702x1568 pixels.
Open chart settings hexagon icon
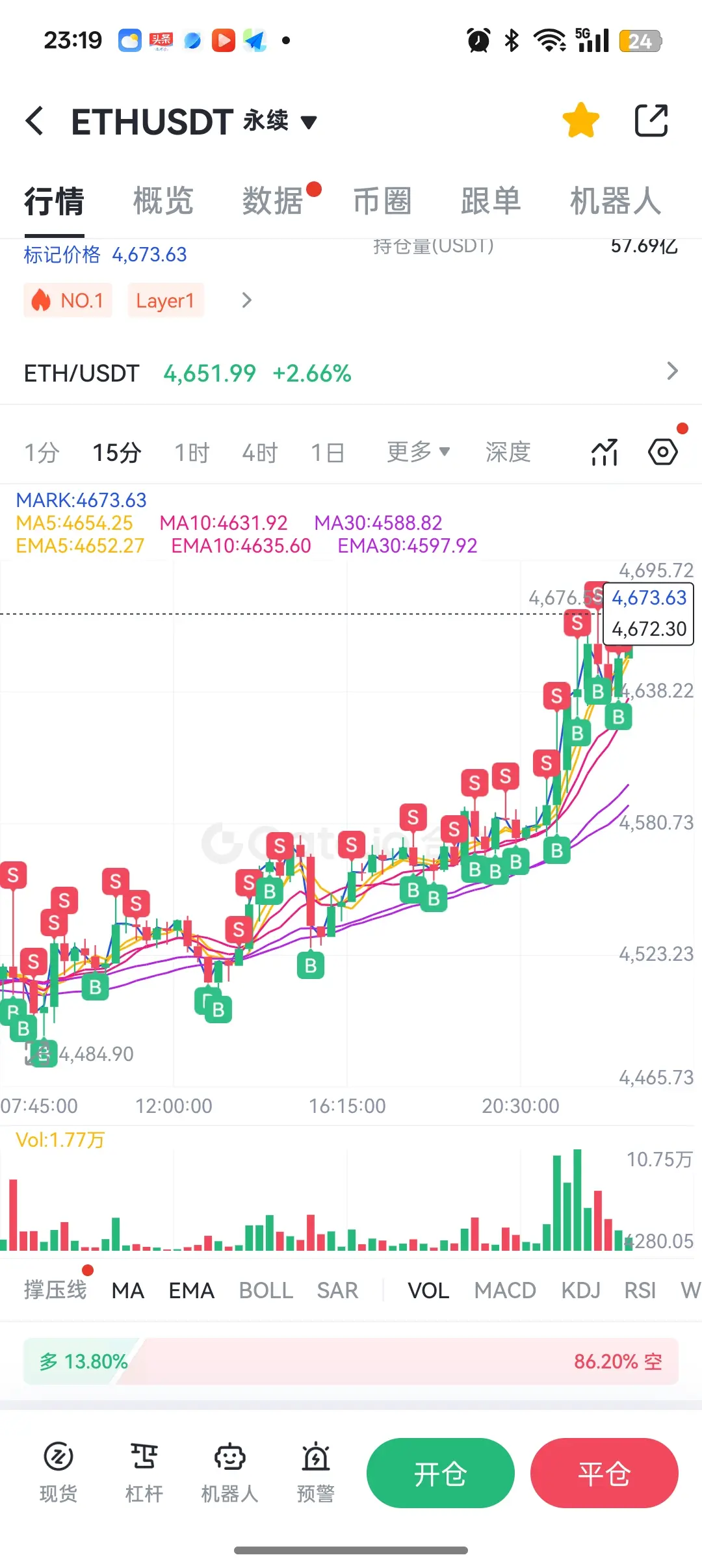point(663,452)
